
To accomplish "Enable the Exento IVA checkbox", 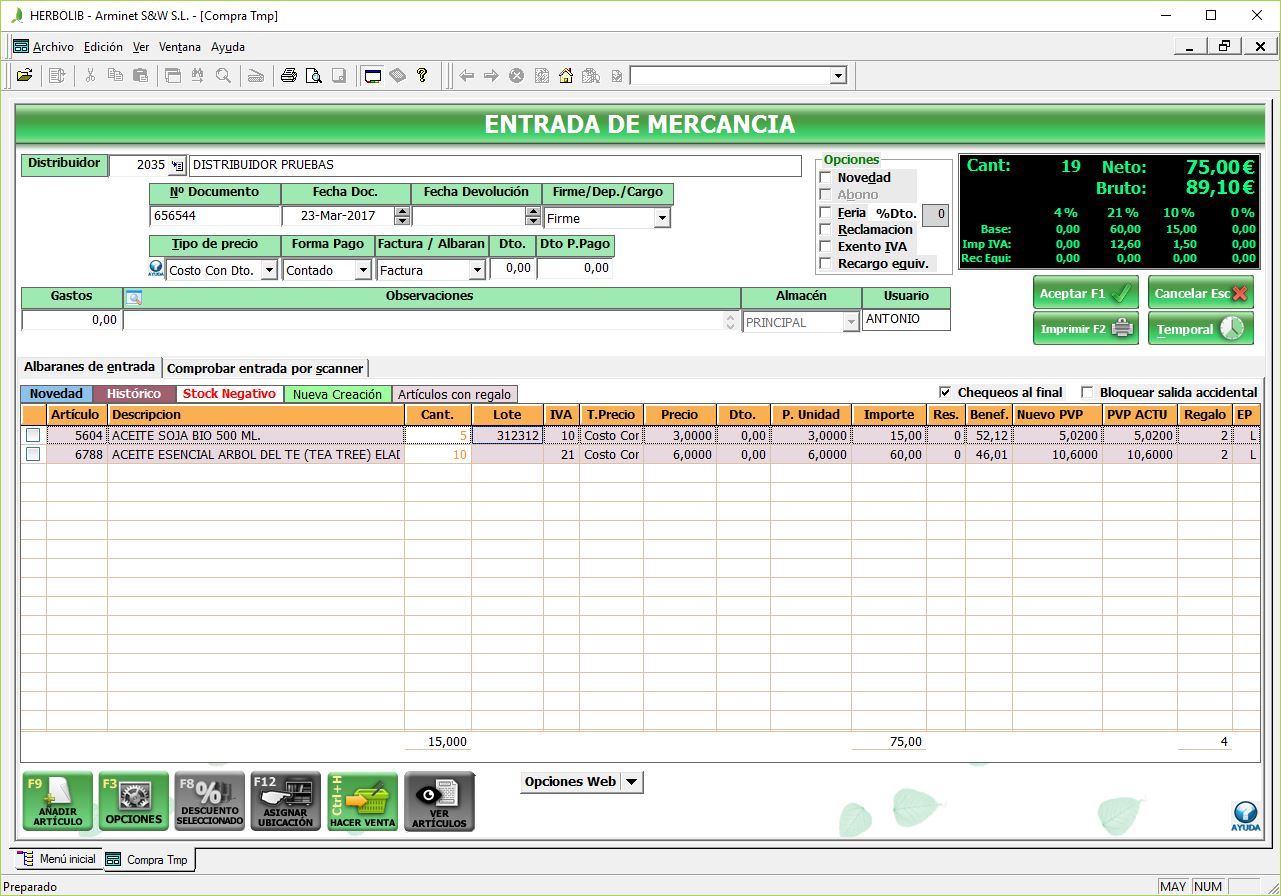I will (x=825, y=247).
